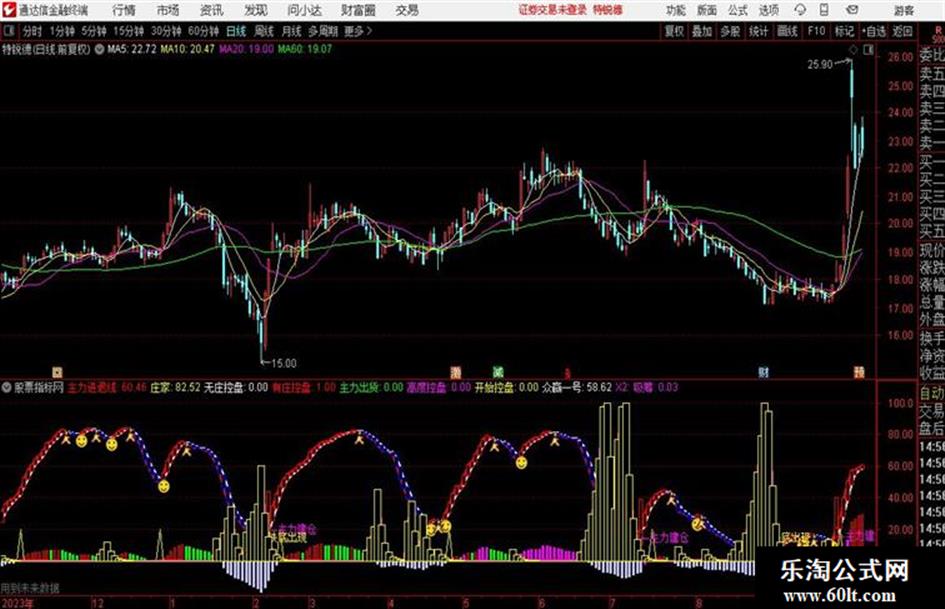
Task: Click the 游客 guest account label
Action: (x=903, y=10)
